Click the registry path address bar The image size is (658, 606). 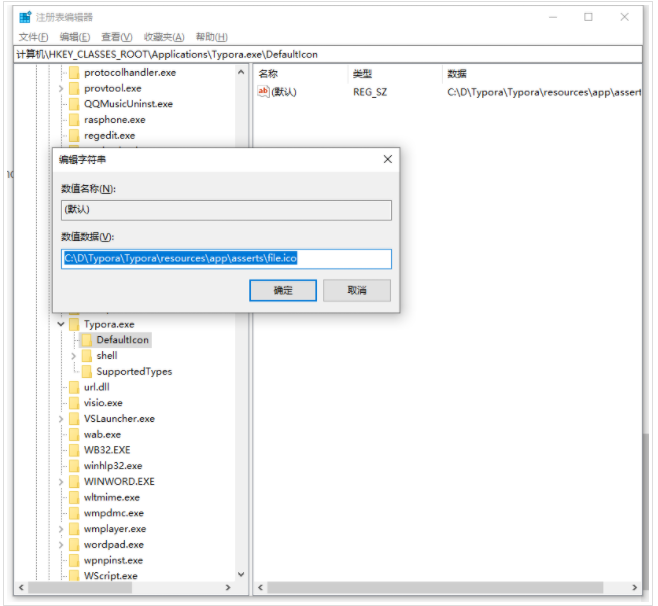click(x=328, y=54)
